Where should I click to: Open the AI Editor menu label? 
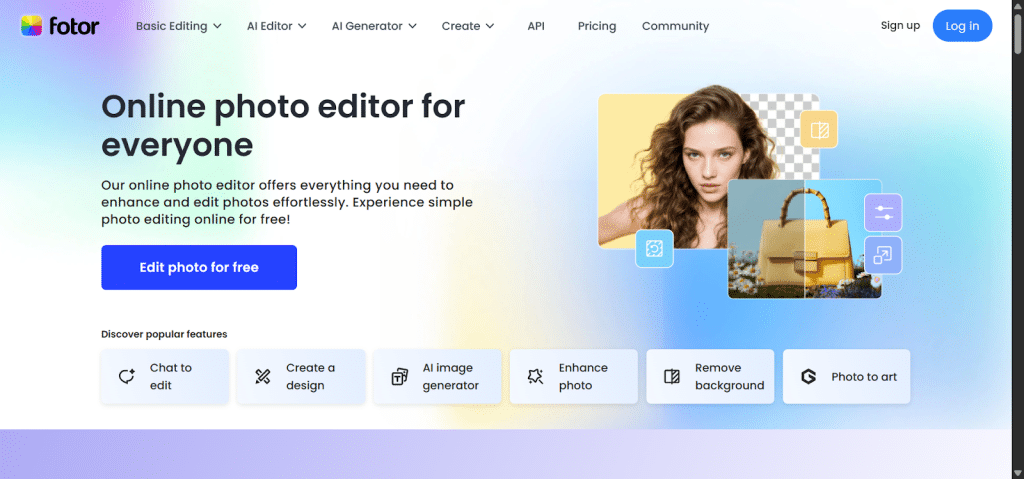pos(270,26)
